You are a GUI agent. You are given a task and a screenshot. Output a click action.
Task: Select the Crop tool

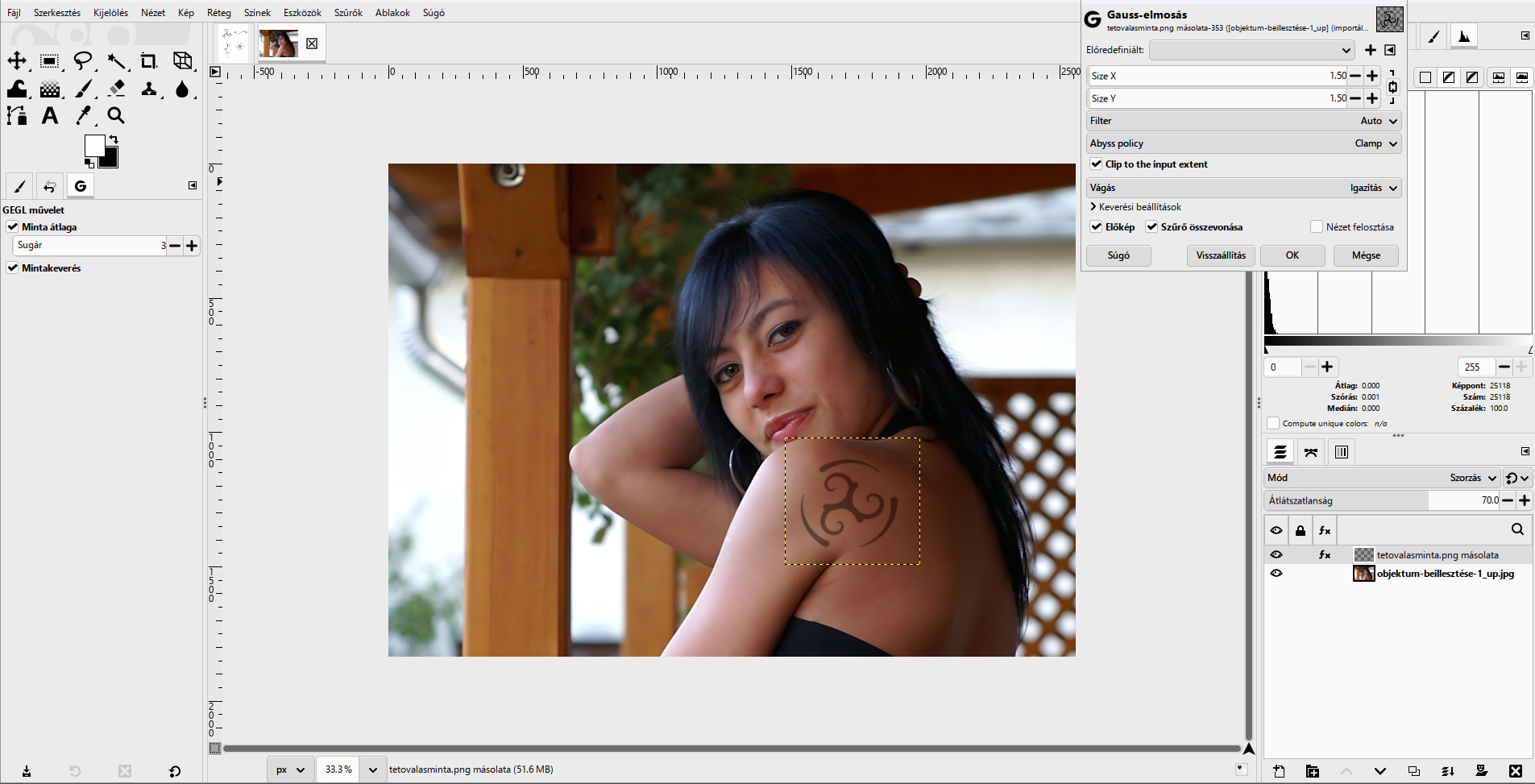[x=149, y=61]
